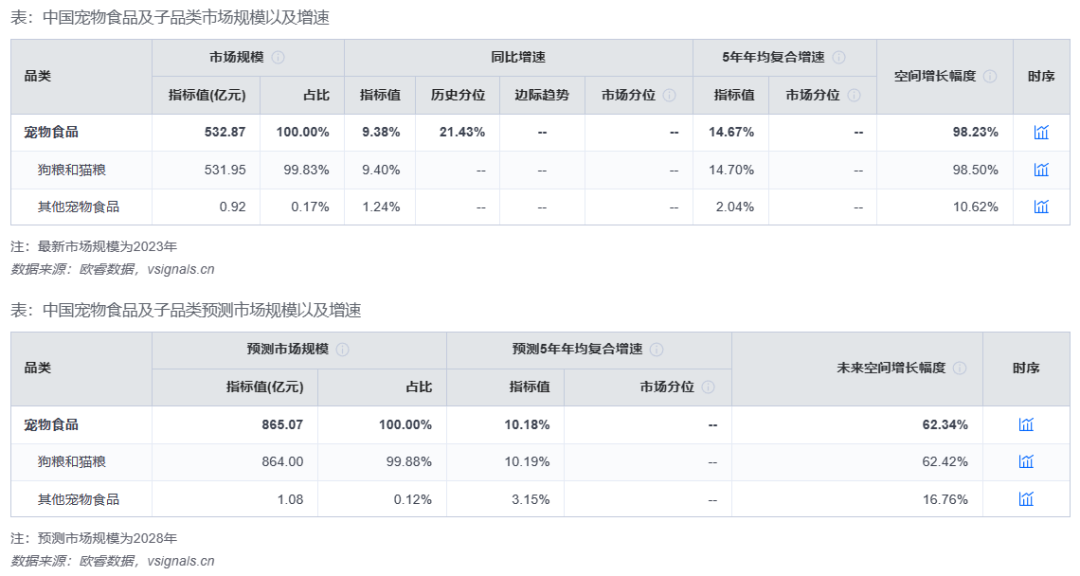Click the 历史分位 column header

pyautogui.click(x=458, y=95)
